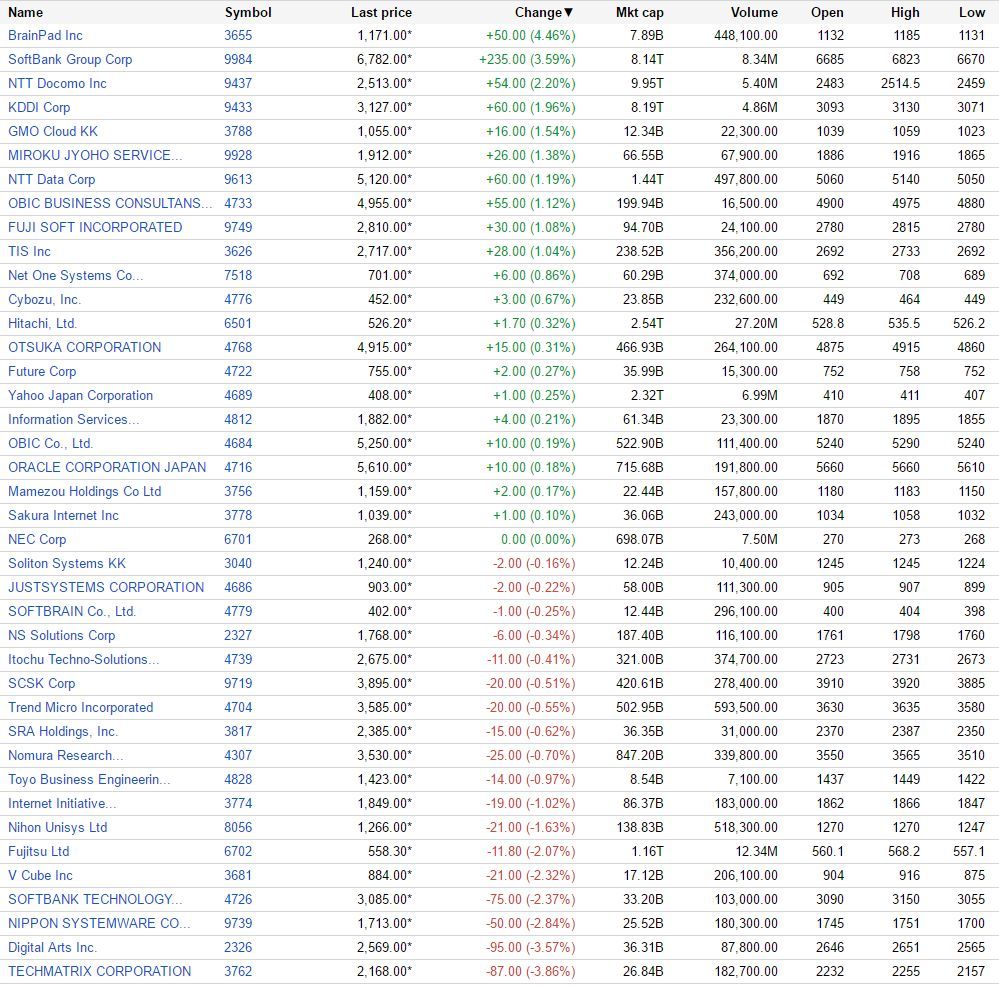Open OBIC Co., Ltd. link

point(50,443)
